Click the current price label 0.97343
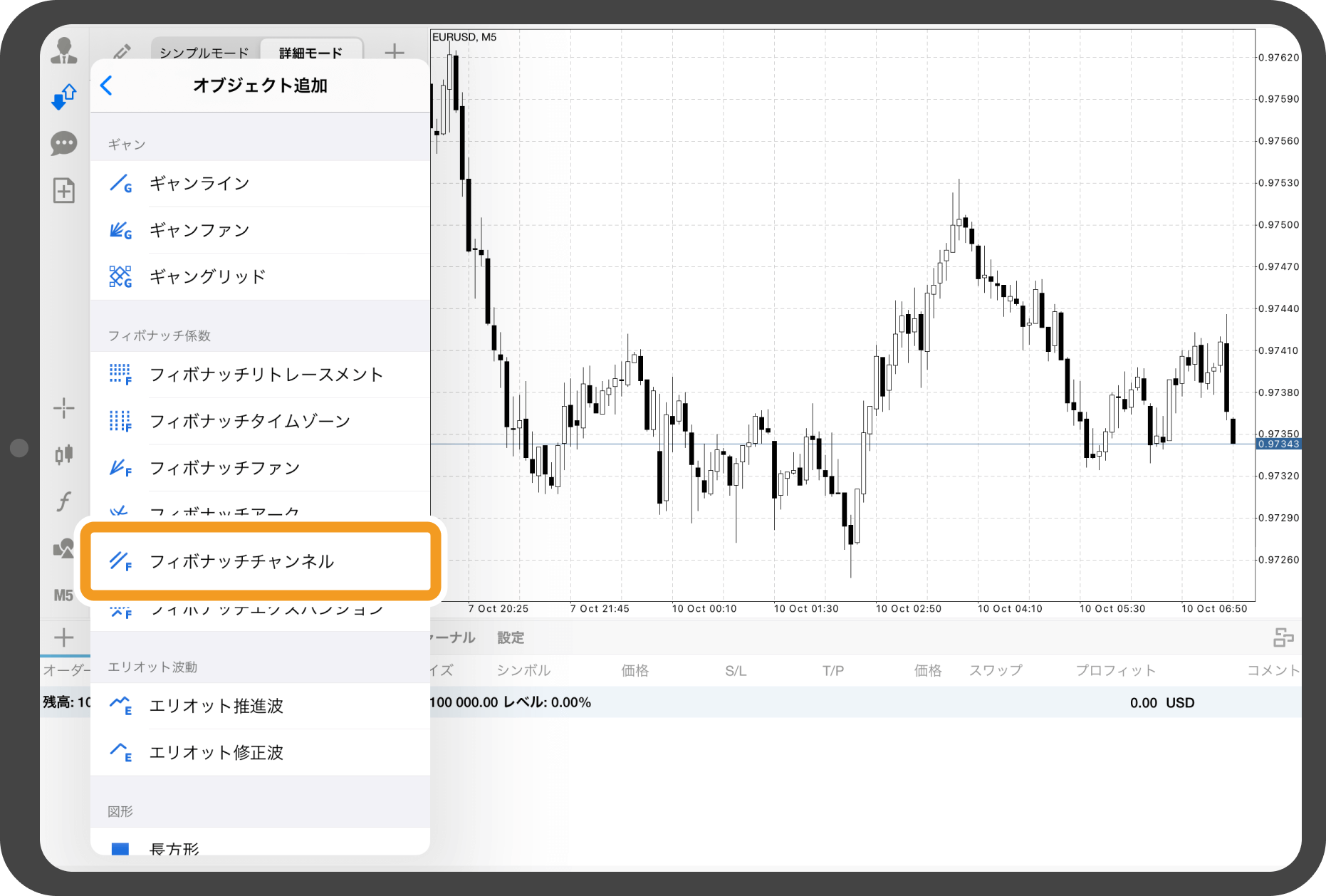This screenshot has height=896, width=1326. pyautogui.click(x=1280, y=442)
